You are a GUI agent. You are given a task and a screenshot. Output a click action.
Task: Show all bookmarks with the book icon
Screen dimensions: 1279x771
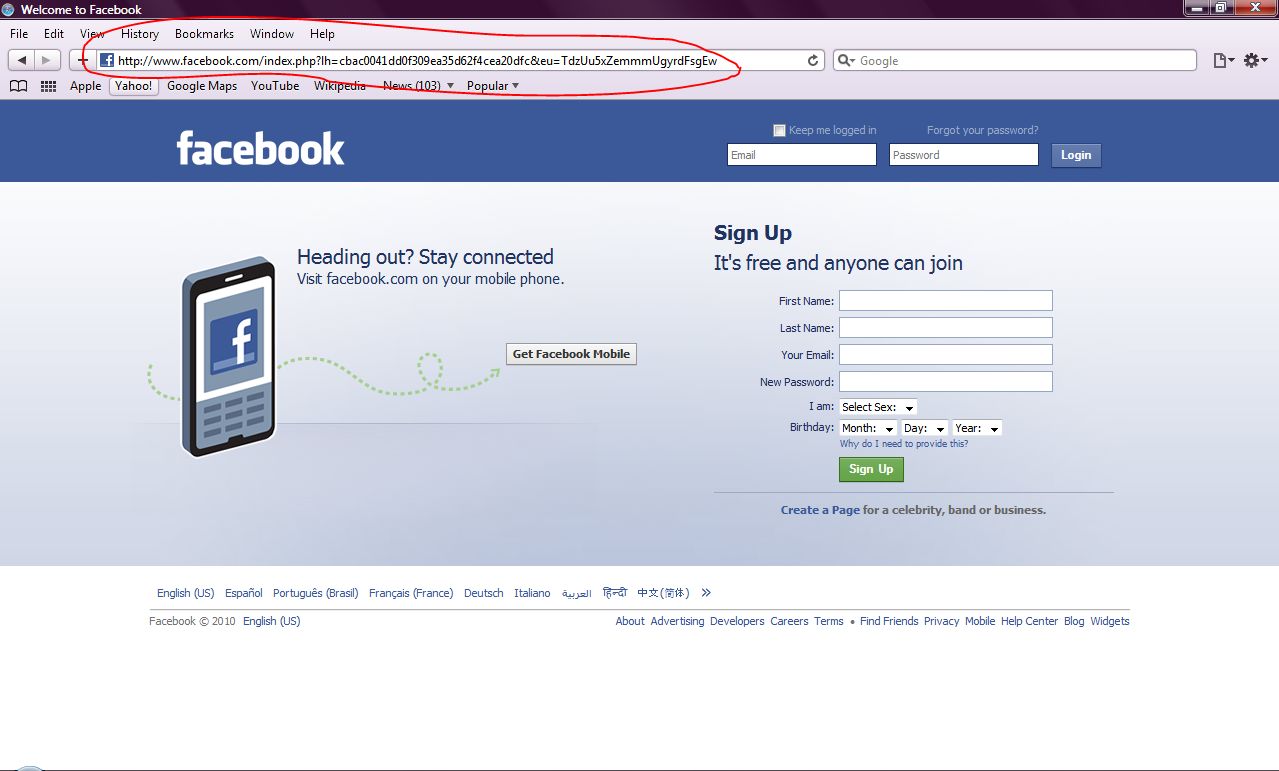click(18, 86)
